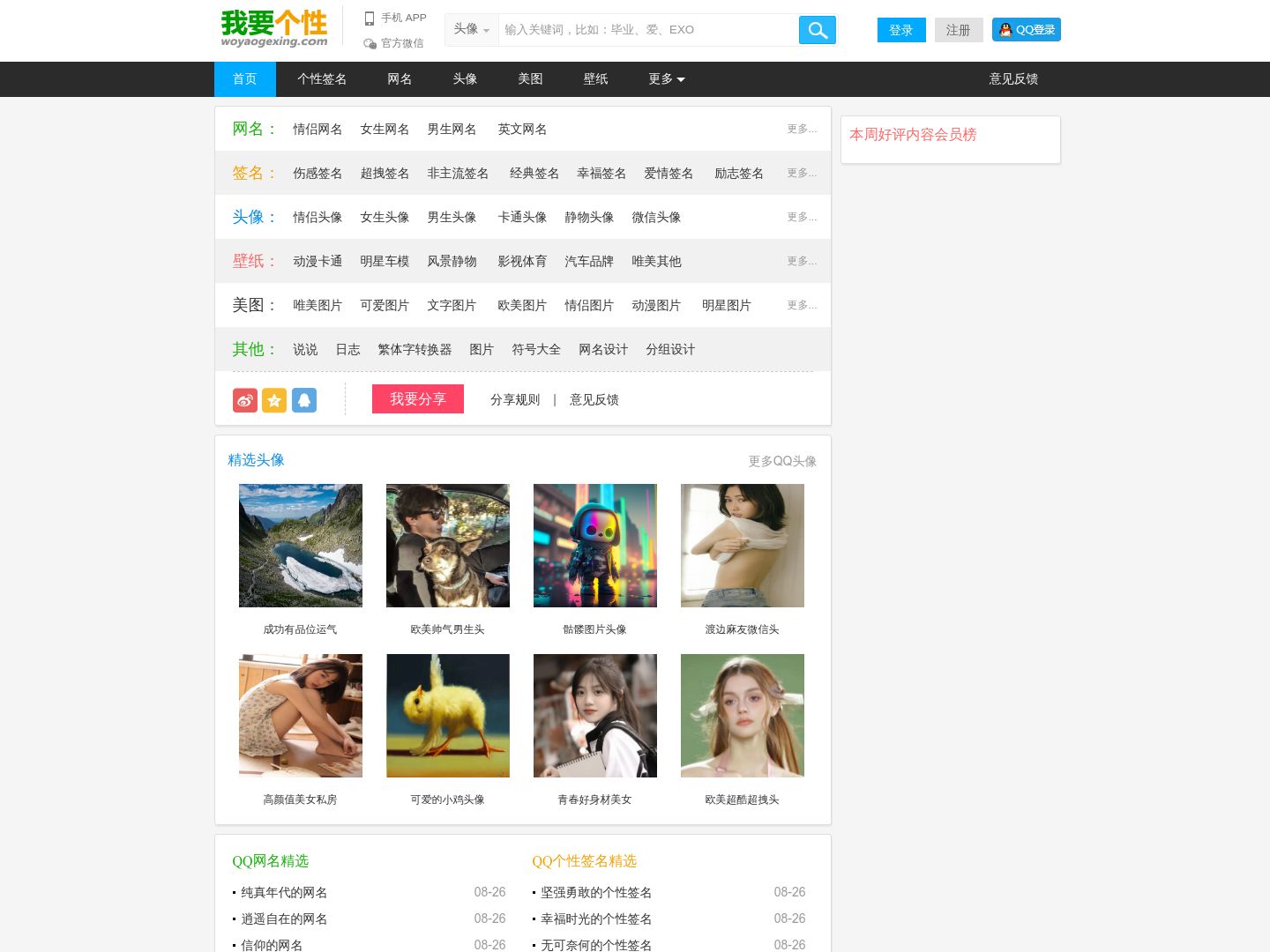The width and height of the screenshot is (1270, 952).
Task: Click the 精选头像 section heading
Action: coord(256,460)
